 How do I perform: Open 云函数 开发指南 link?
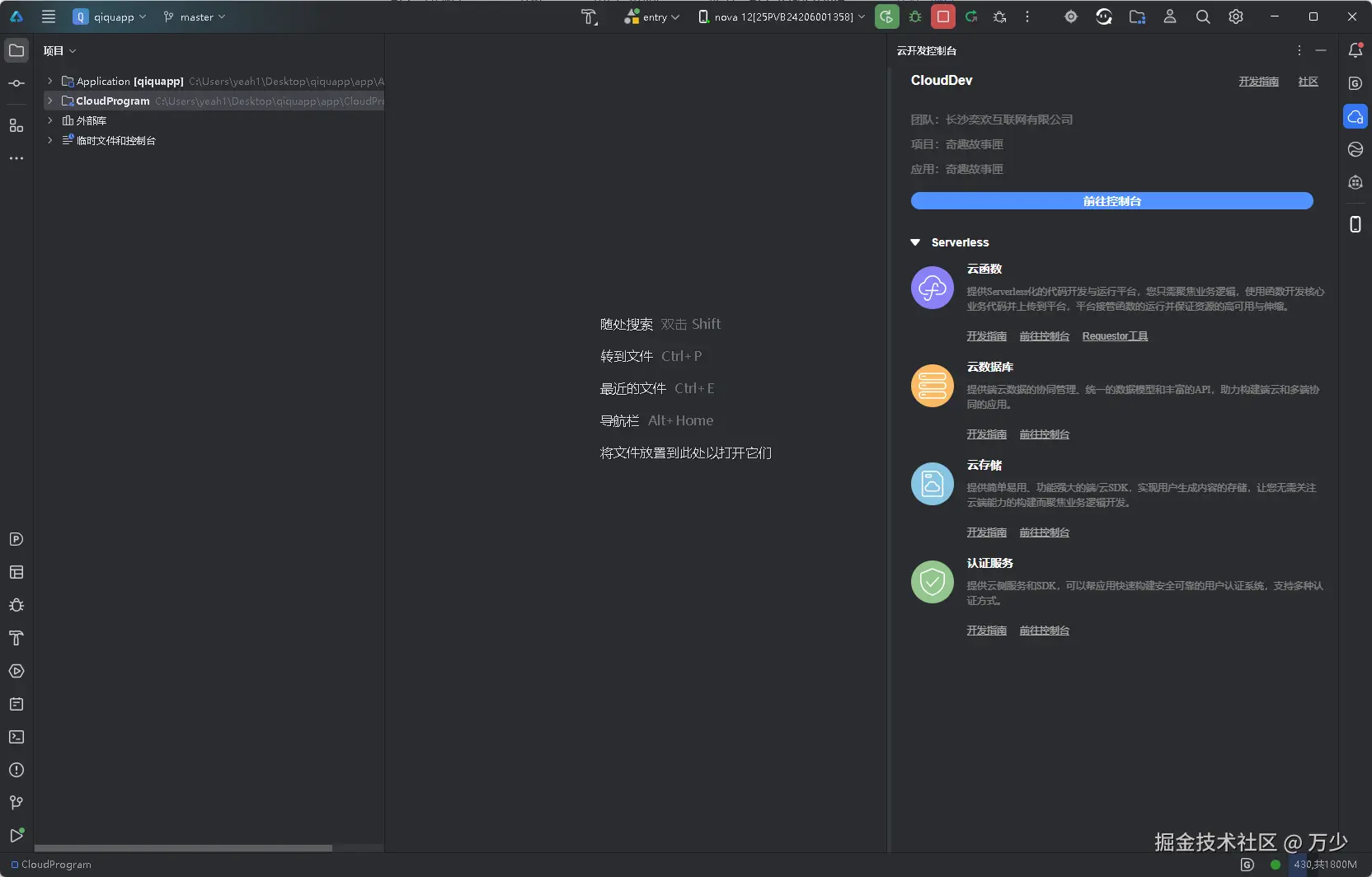click(987, 336)
